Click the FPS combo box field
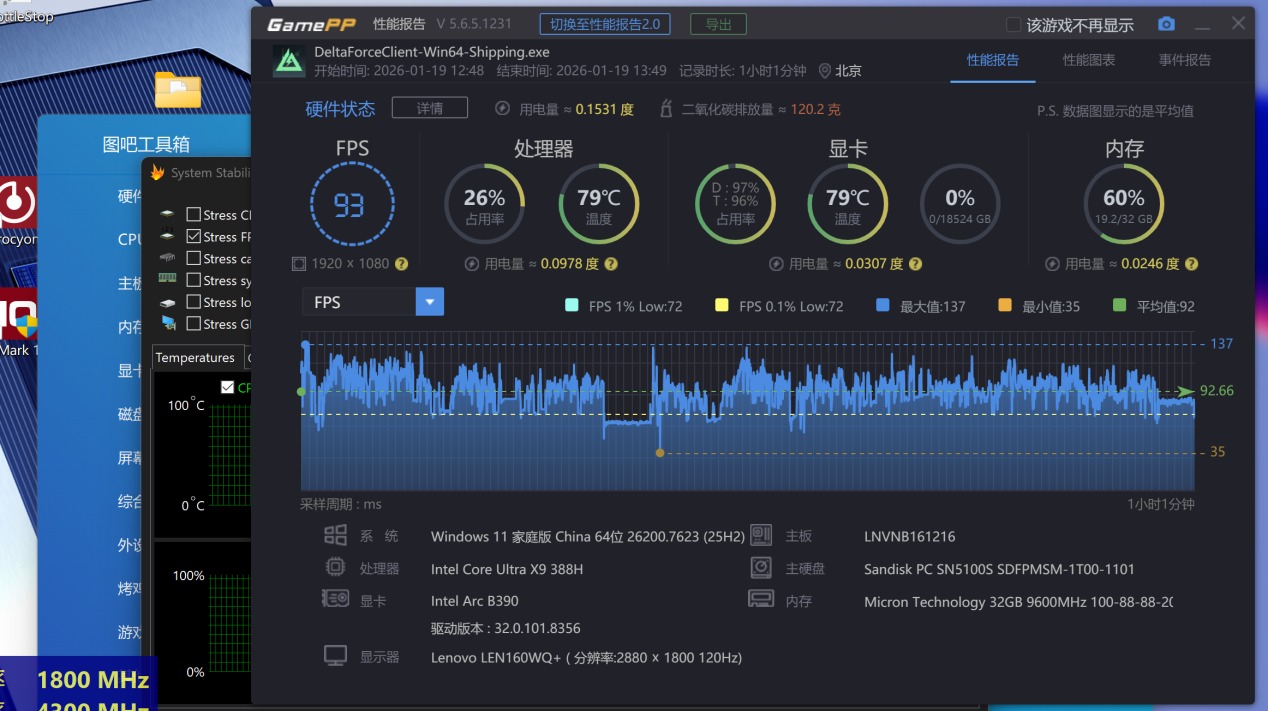Screen dimensions: 1268x711 click(358, 302)
